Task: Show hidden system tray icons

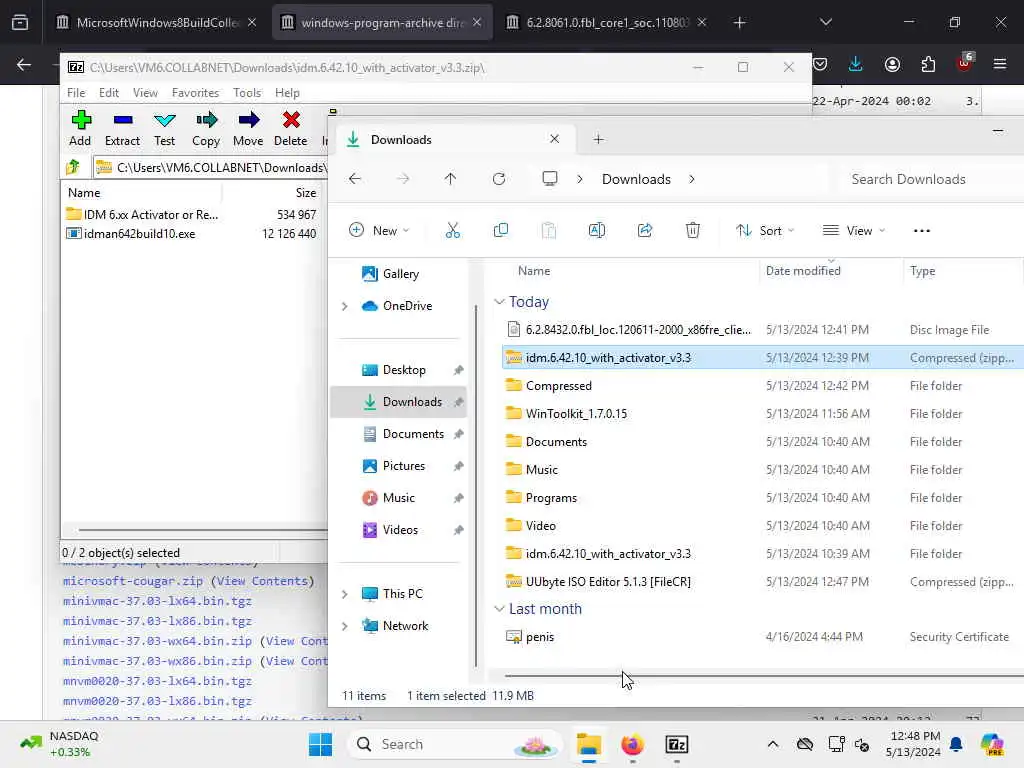Action: (773, 744)
